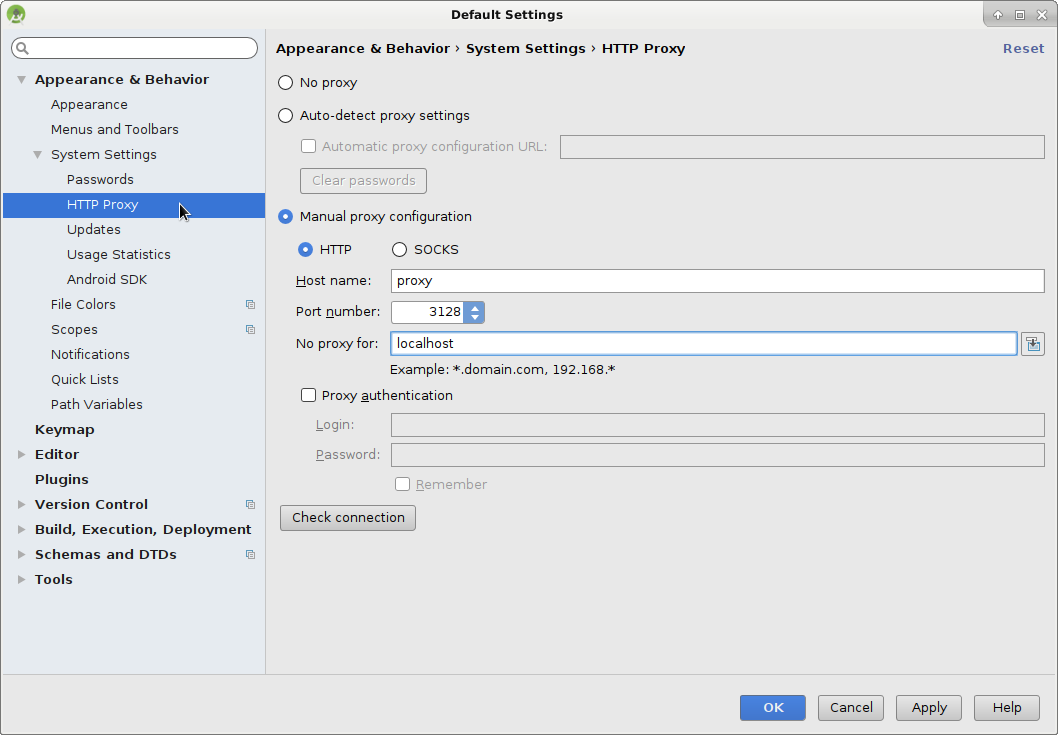
Task: Click the Android Studio logo in the title bar
Action: point(14,13)
